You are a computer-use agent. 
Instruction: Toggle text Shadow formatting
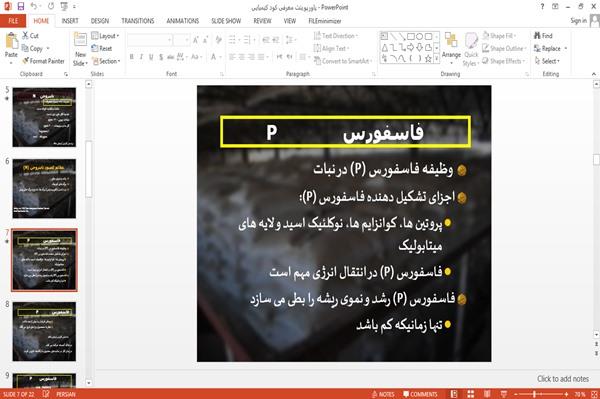pos(161,57)
